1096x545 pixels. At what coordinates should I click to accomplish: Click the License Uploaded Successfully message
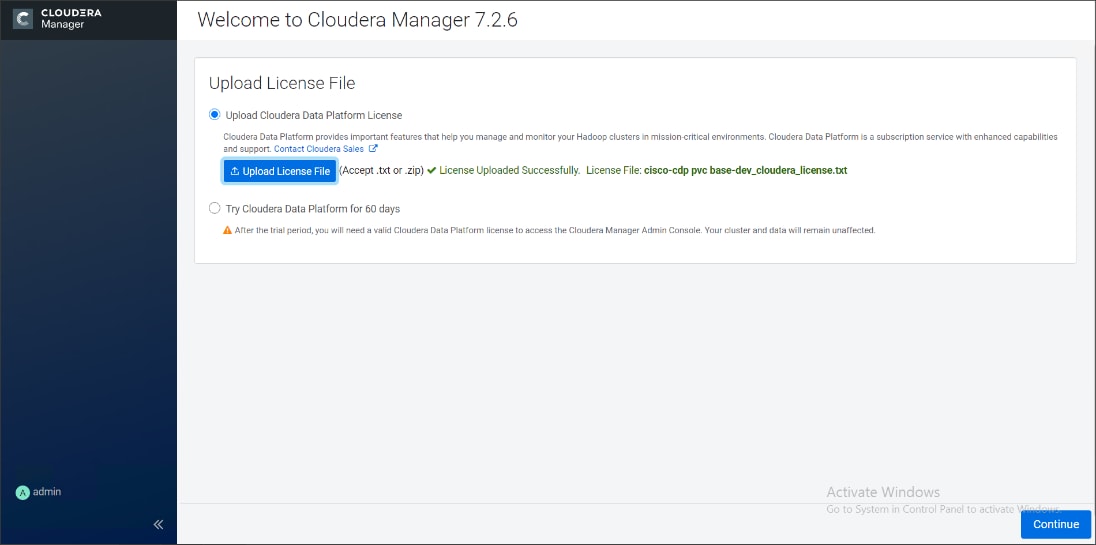coord(509,171)
